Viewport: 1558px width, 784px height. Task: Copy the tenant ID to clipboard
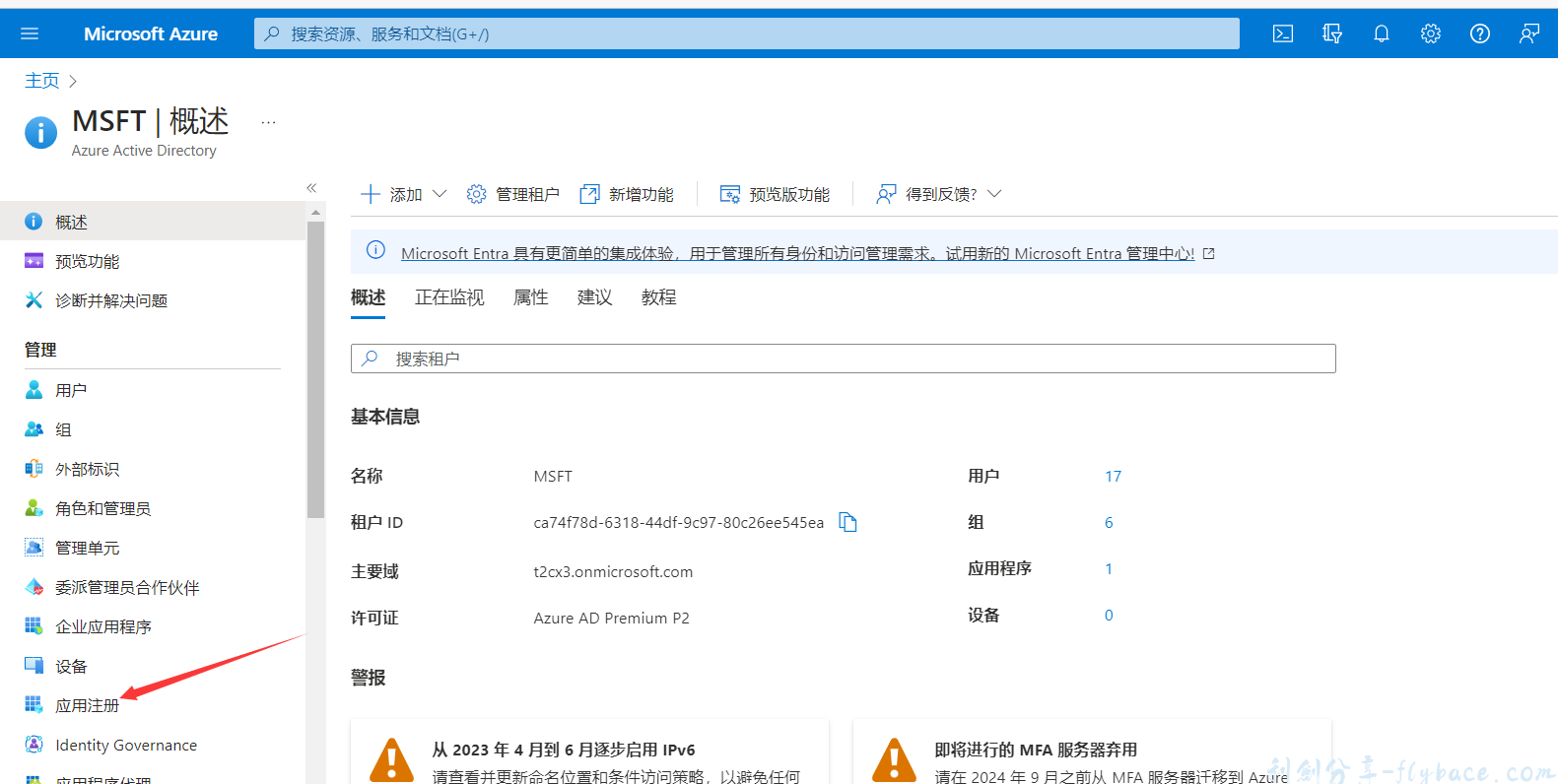click(x=847, y=522)
